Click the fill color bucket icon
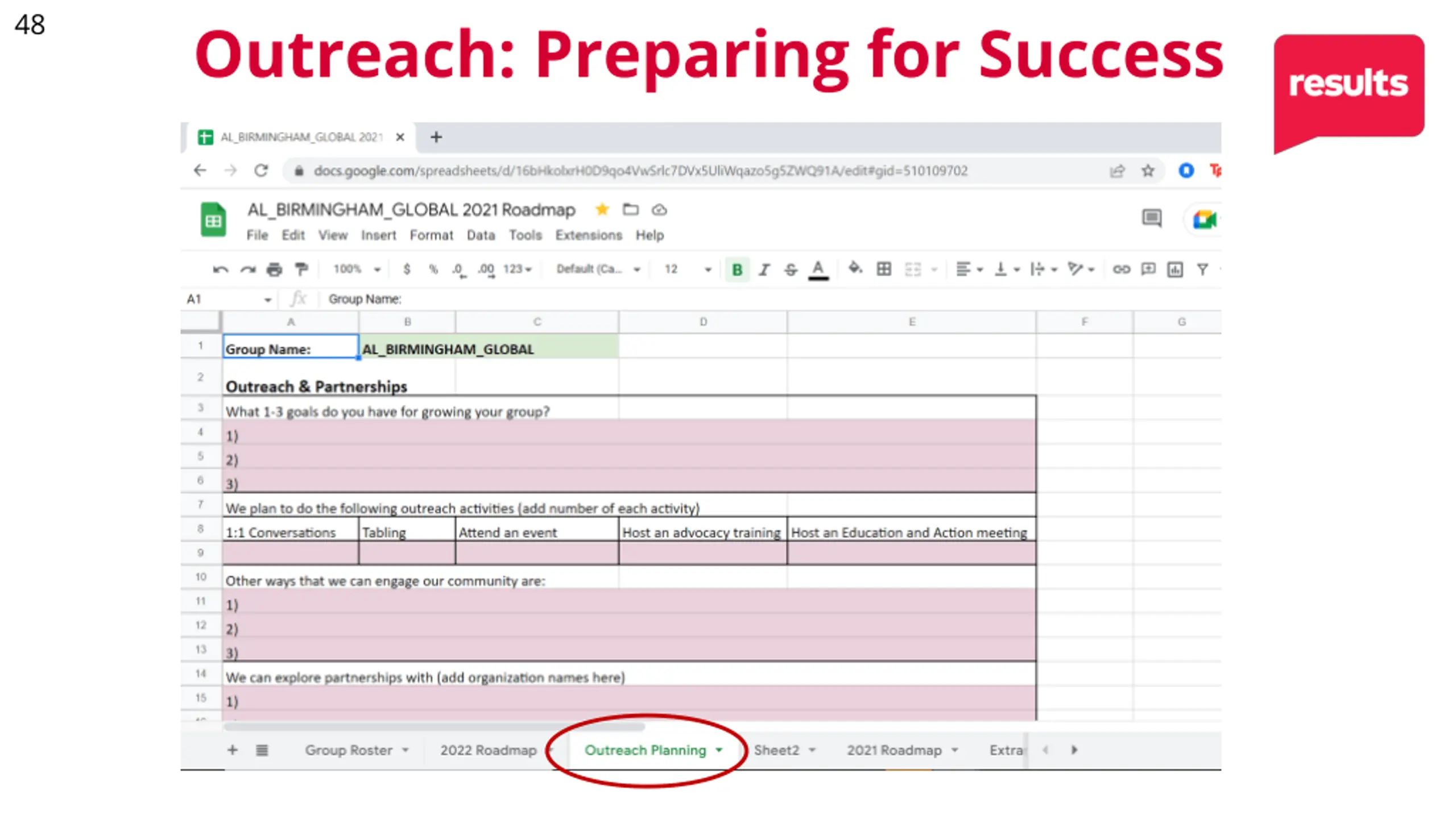 click(x=855, y=268)
